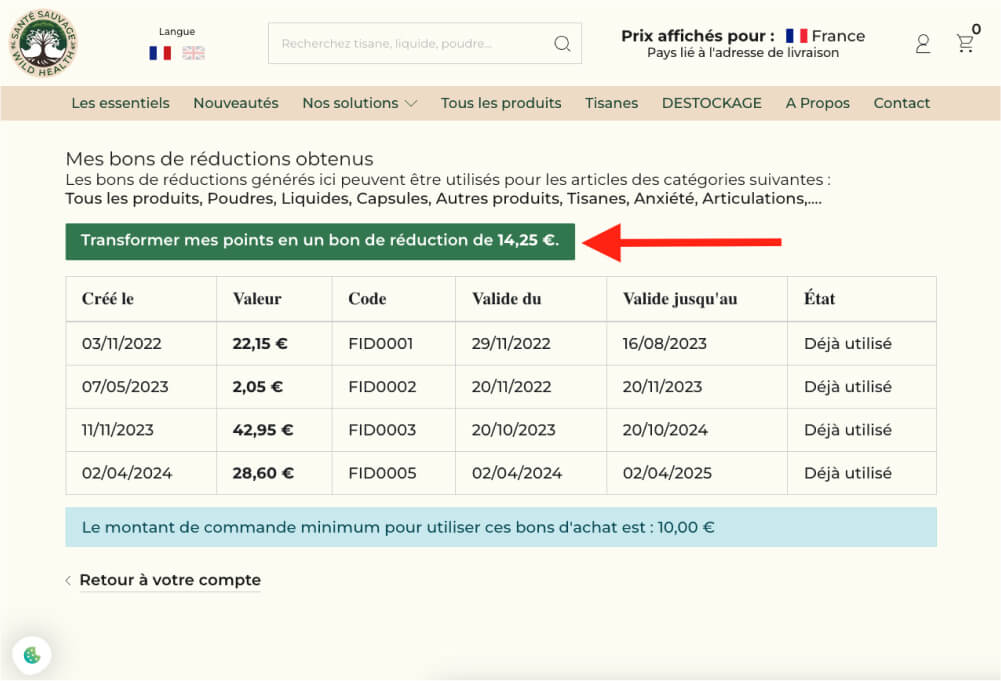The image size is (1001, 681).
Task: Click the Valide jusqu'au column header
Action: (680, 299)
